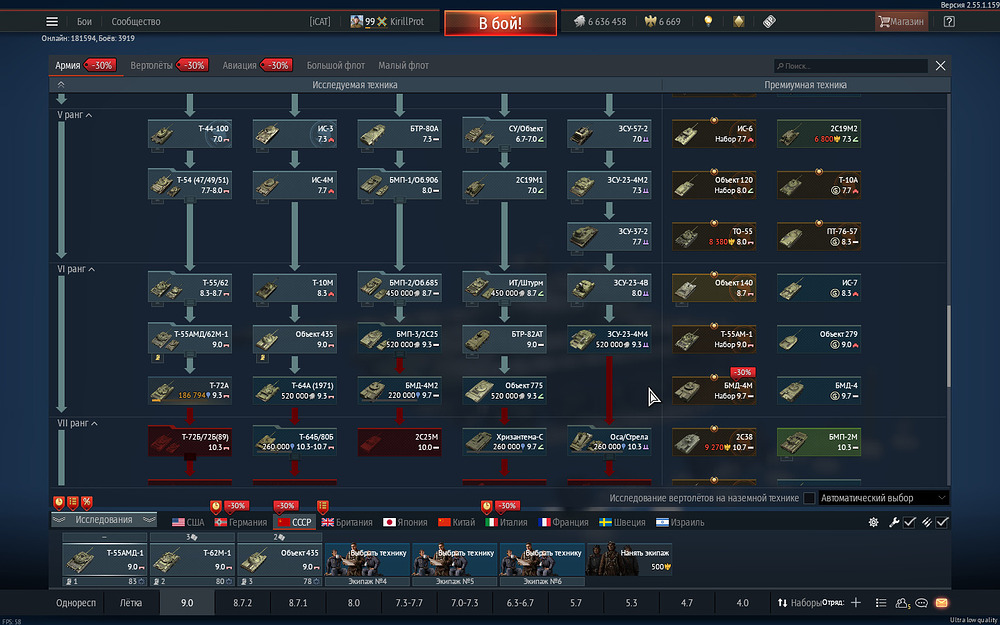Click the Golden Eagles balance icon

click(651, 21)
